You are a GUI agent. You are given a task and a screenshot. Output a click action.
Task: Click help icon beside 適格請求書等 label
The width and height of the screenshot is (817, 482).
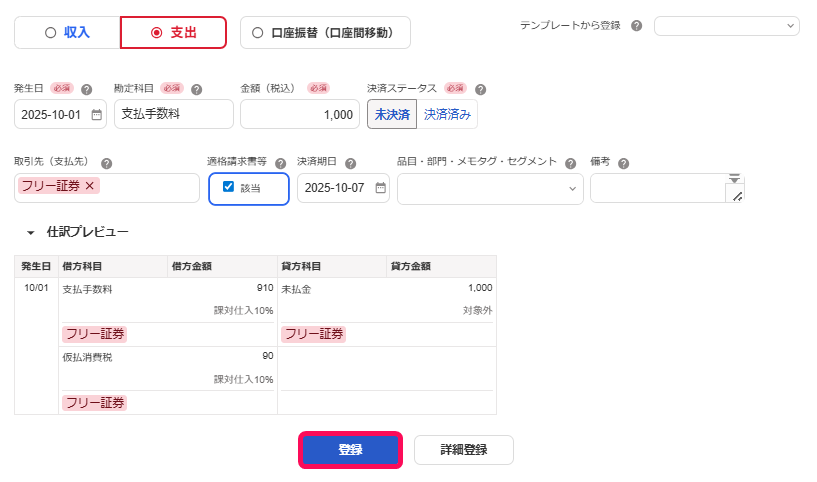pos(280,163)
